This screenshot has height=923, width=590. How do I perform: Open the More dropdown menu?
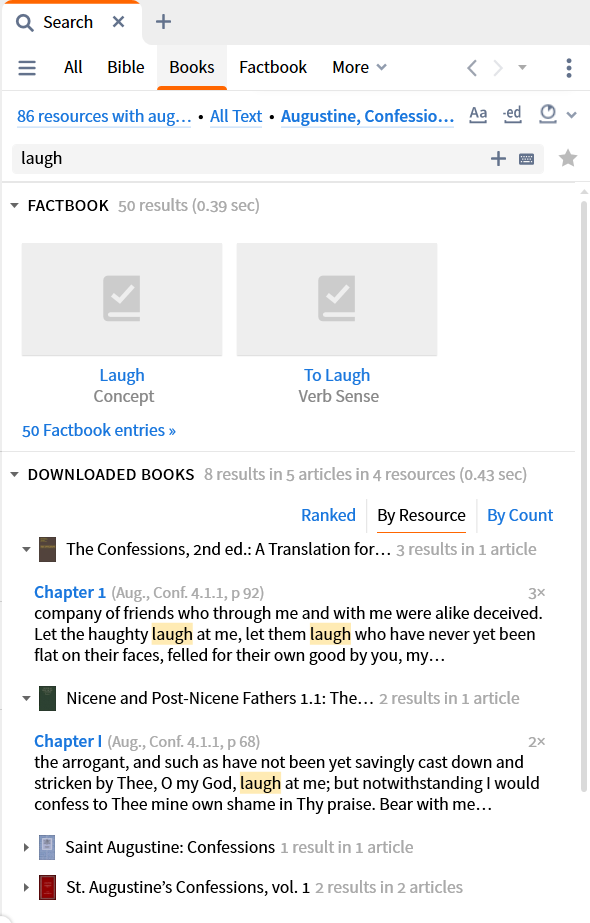tap(359, 68)
